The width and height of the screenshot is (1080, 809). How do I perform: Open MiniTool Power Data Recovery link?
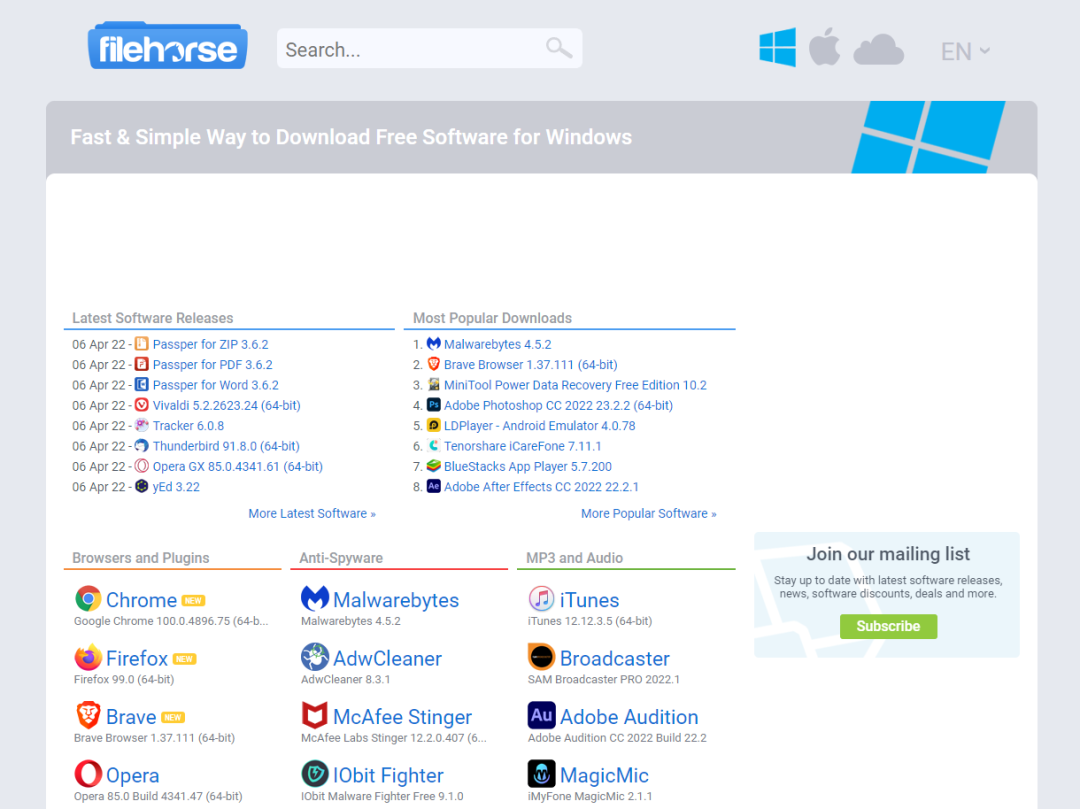click(575, 385)
